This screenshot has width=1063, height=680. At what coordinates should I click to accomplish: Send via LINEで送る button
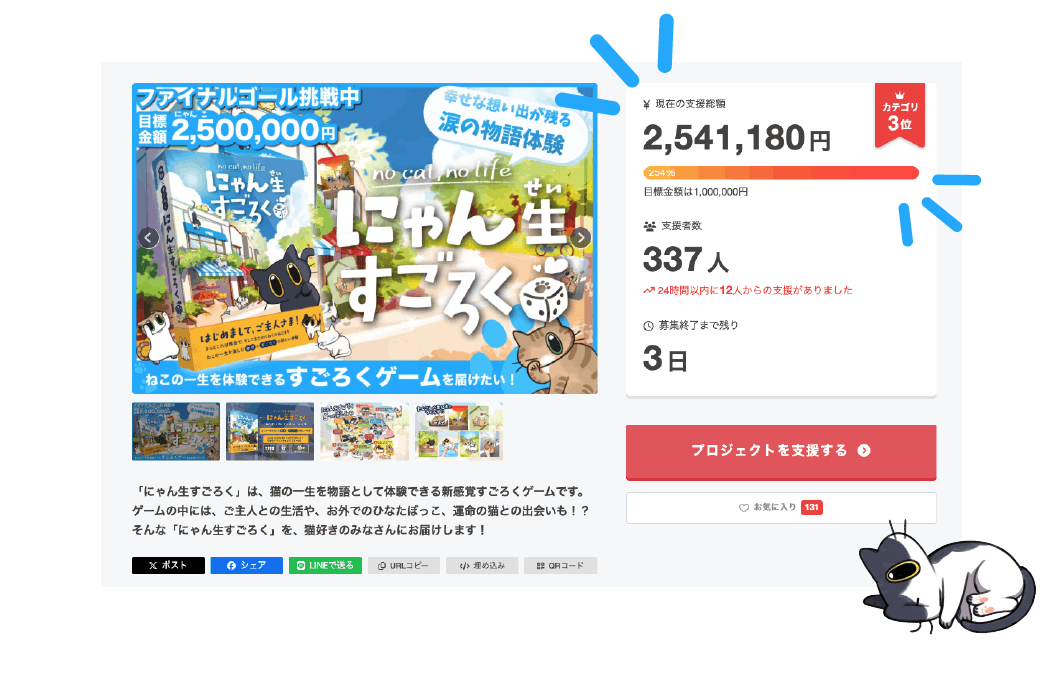pyautogui.click(x=325, y=565)
